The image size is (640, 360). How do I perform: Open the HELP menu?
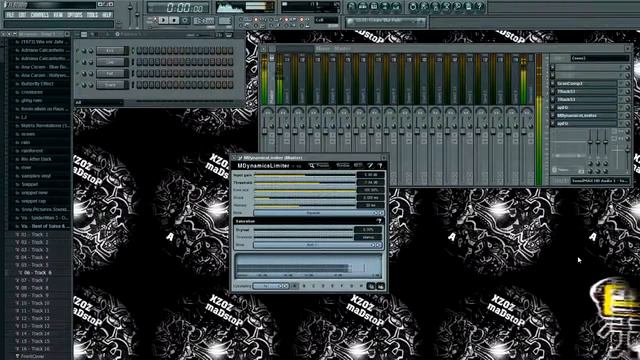click(x=107, y=15)
